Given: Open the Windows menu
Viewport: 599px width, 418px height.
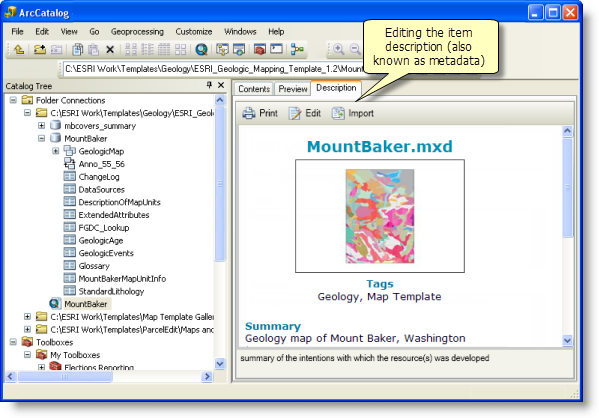Looking at the screenshot, I should coord(240,32).
